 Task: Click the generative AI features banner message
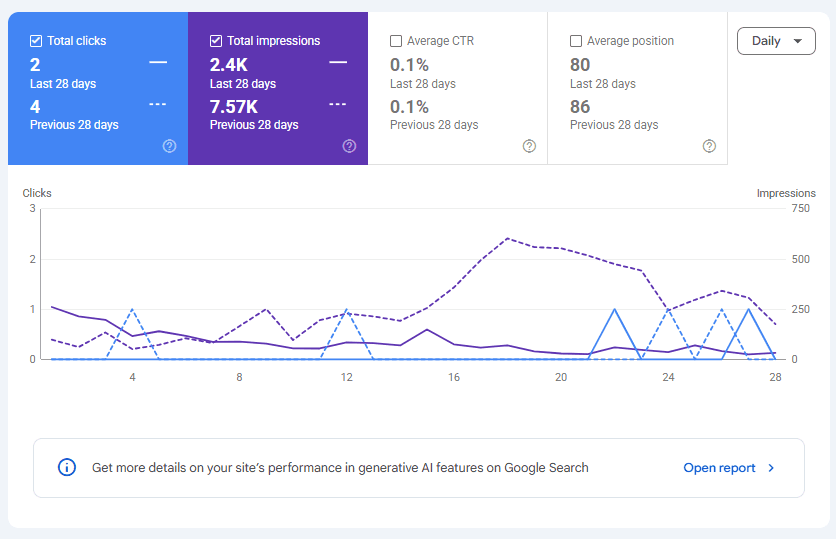click(340, 468)
